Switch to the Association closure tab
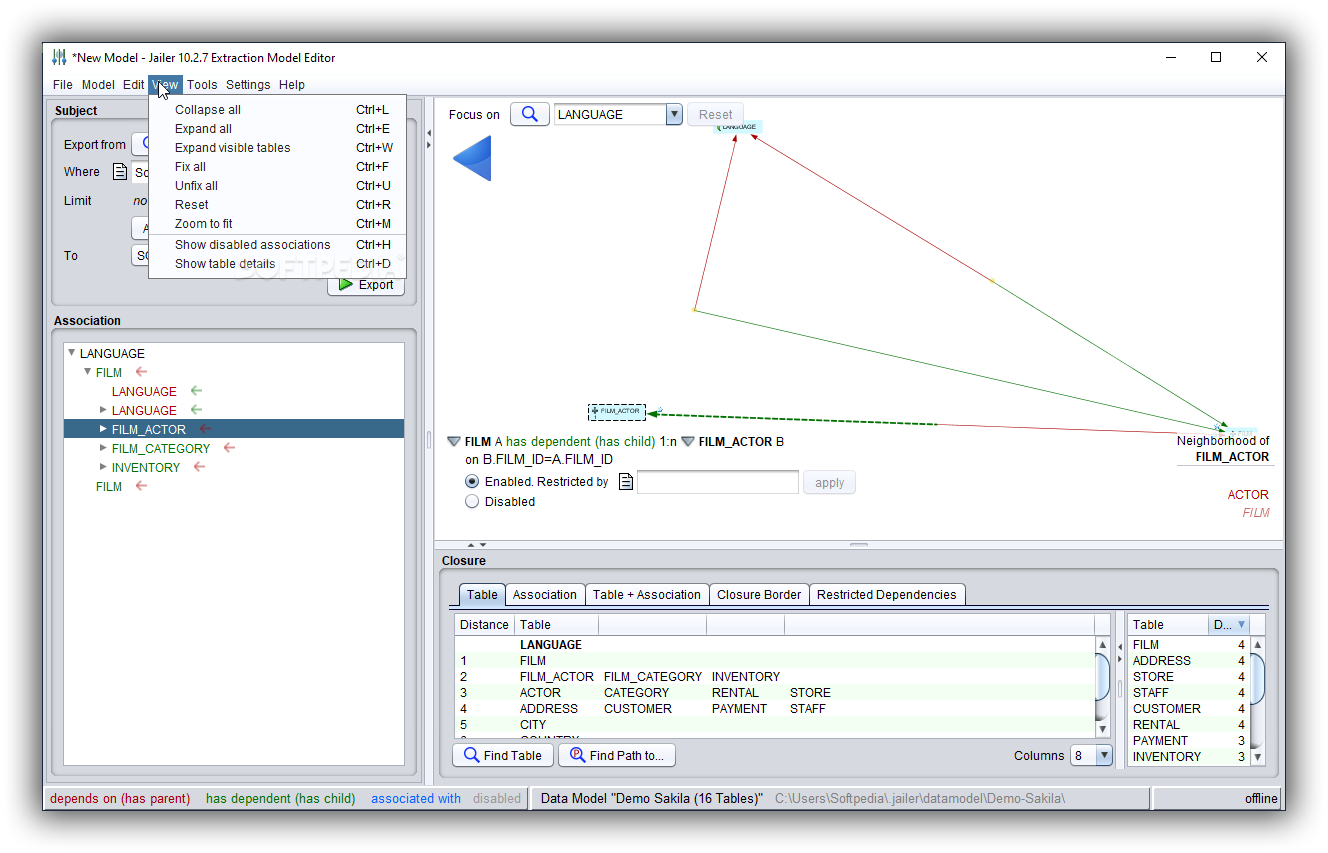The height and width of the screenshot is (853, 1328). point(545,594)
